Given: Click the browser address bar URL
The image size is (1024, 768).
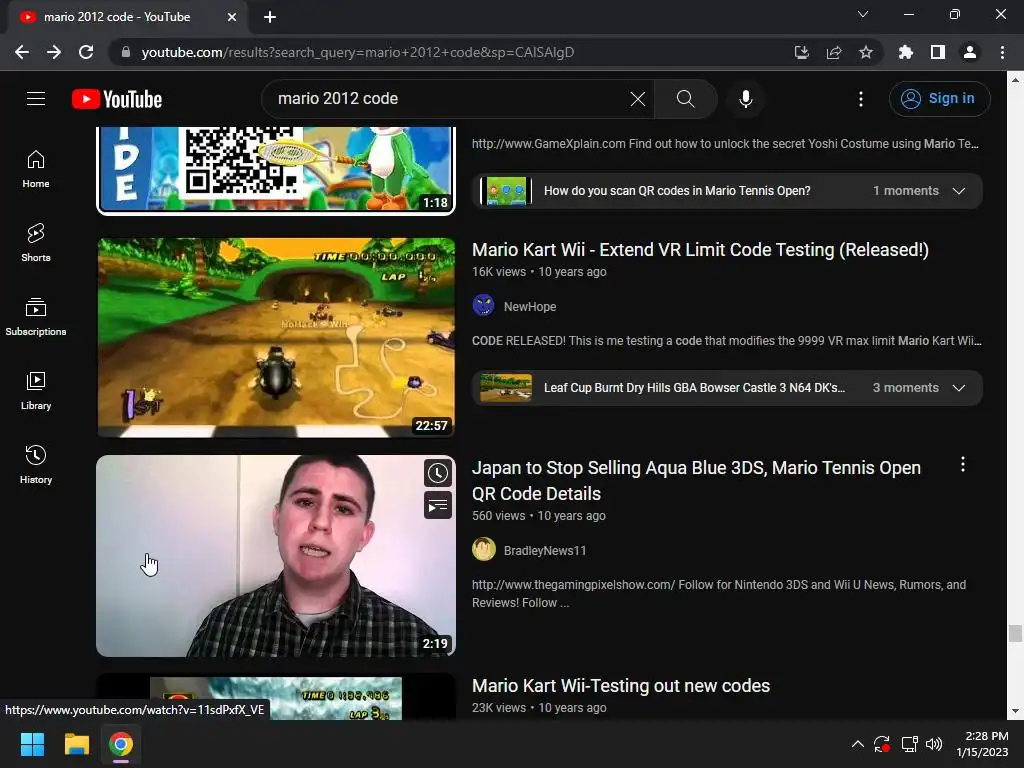Looking at the screenshot, I should pos(358,52).
